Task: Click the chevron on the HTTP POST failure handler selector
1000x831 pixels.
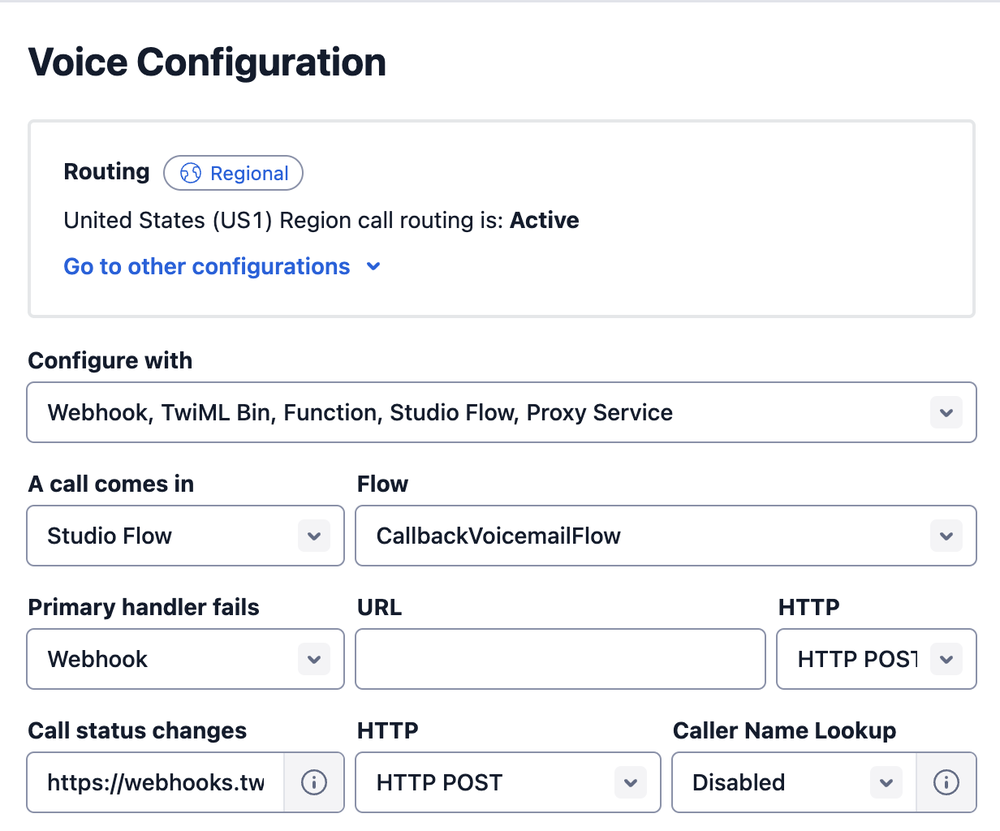Action: (x=946, y=659)
